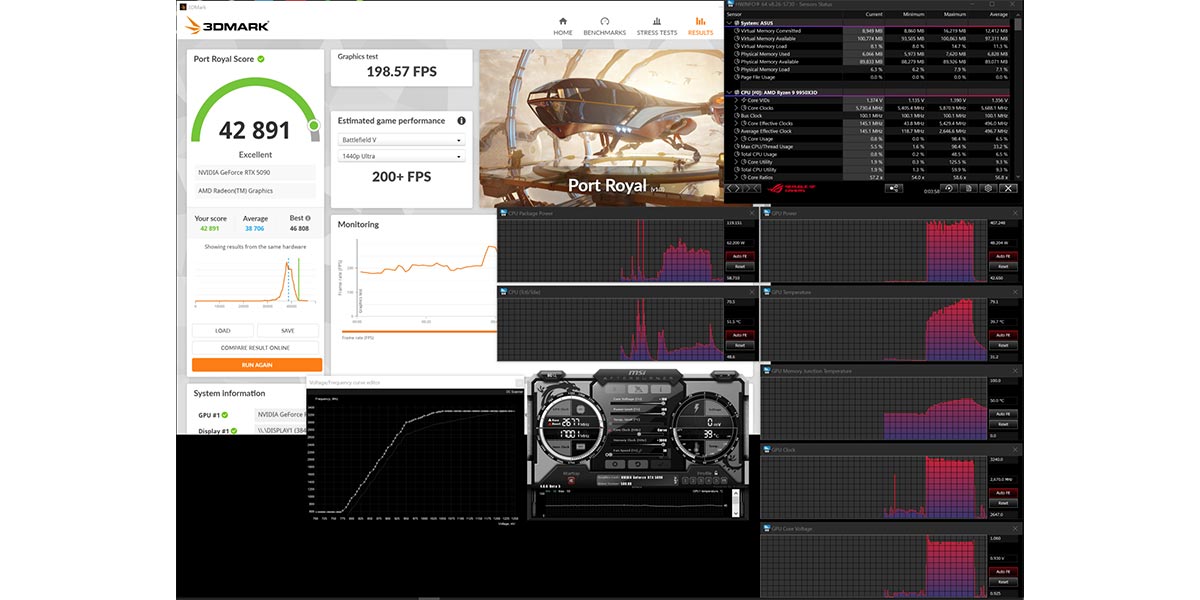Click Afterburner Power Limit slider
Viewport: 1200px width, 600px height.
(x=638, y=413)
